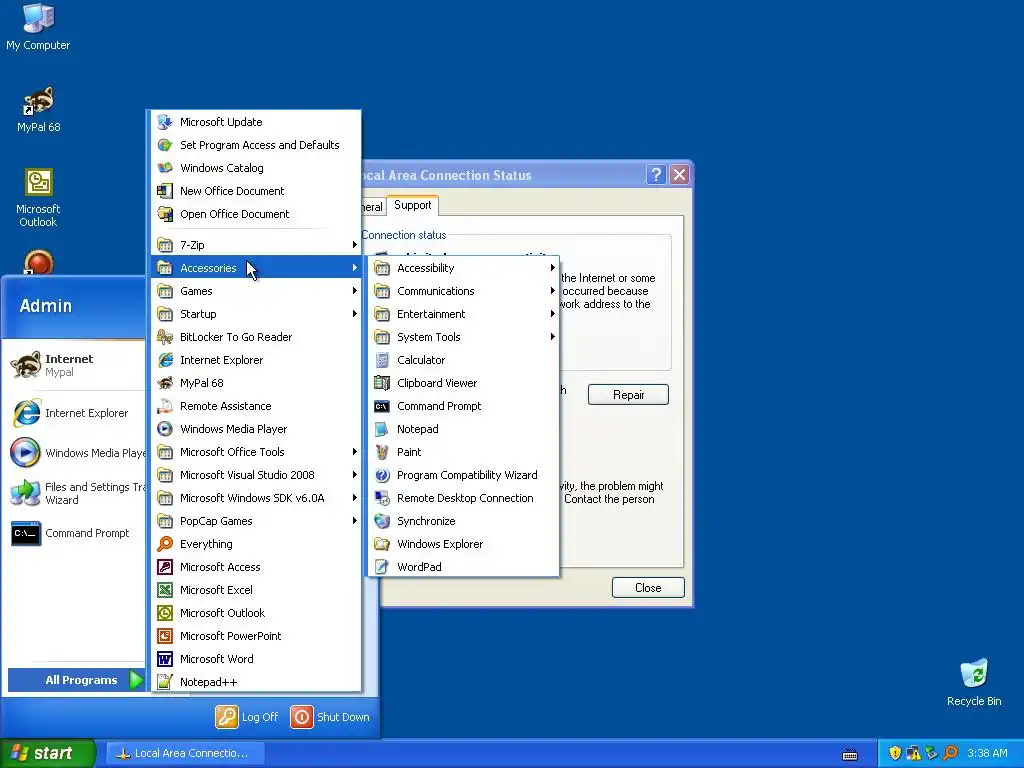1024x768 pixels.
Task: Launch Remote Desktop Connection
Action: pyautogui.click(x=464, y=498)
